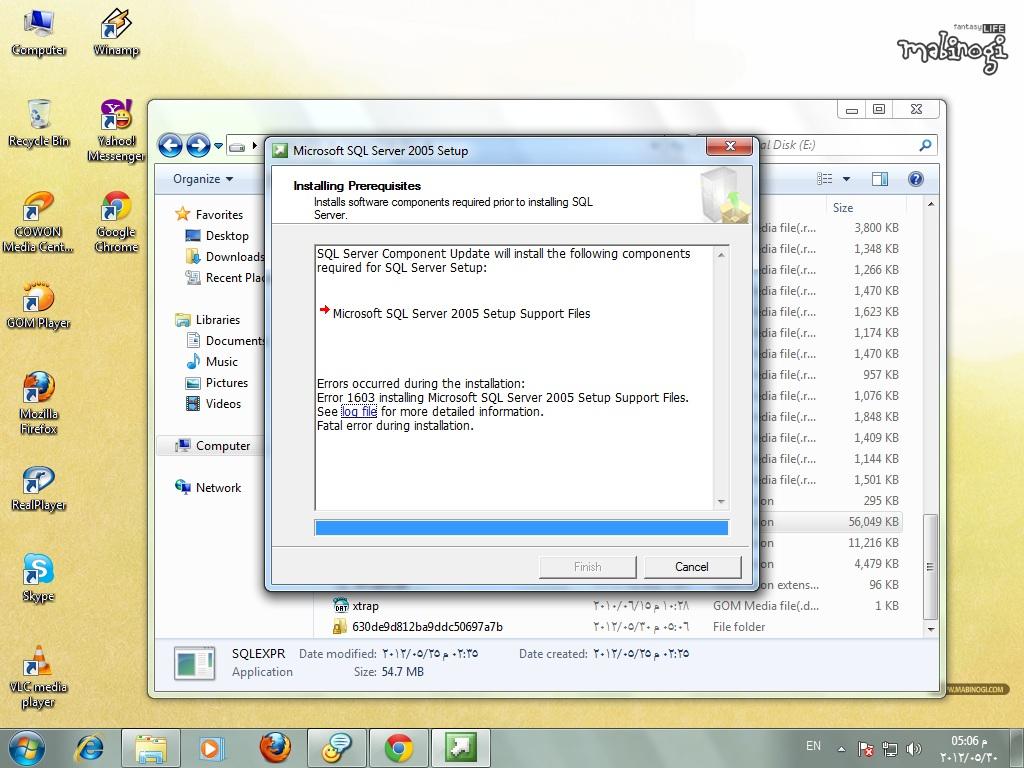Toggle the Explorer preview pane
Viewport: 1024px width, 768px height.
pyautogui.click(x=880, y=179)
